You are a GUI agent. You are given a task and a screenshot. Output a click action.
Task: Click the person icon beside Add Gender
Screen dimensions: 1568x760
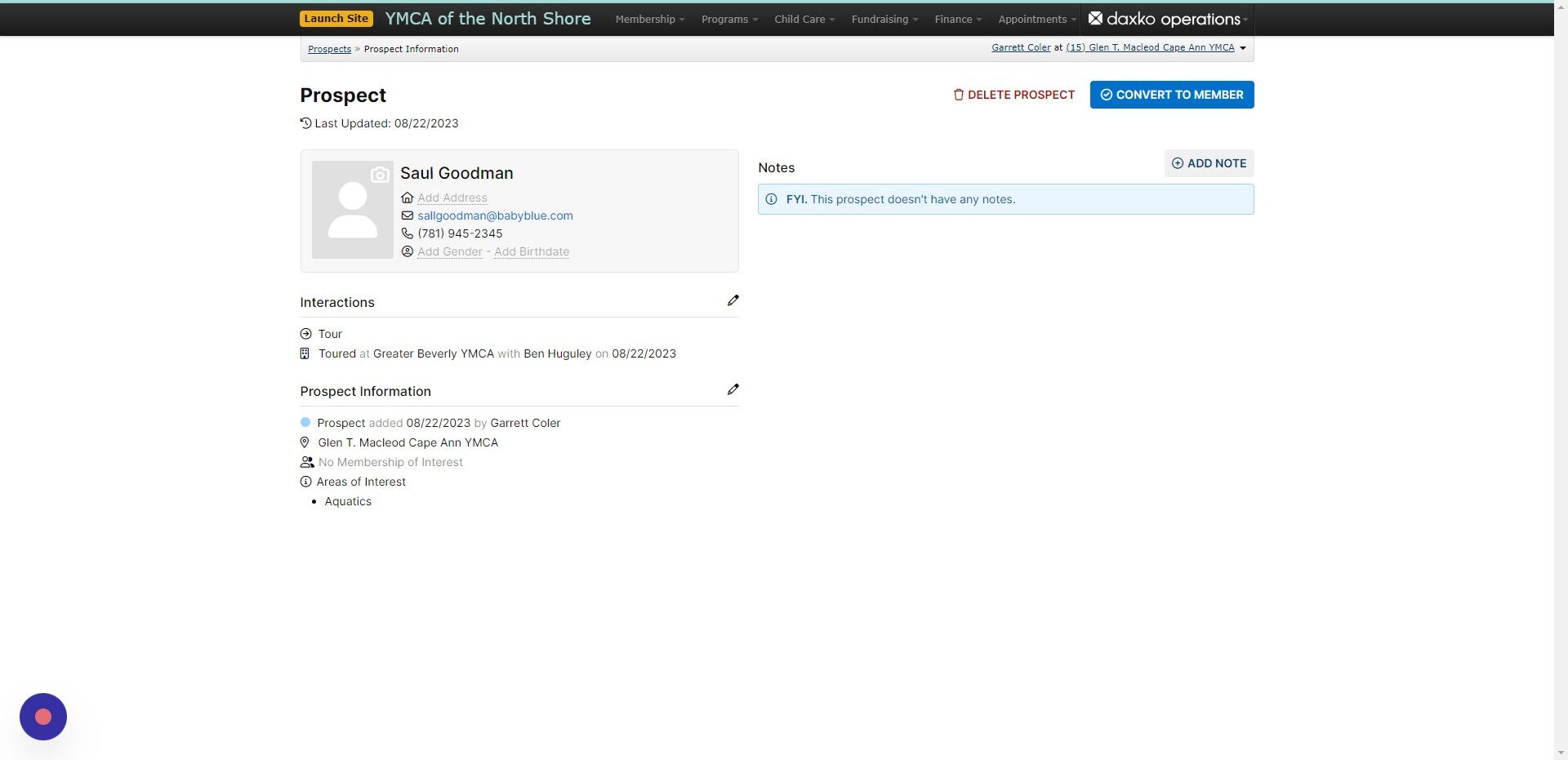pos(408,251)
